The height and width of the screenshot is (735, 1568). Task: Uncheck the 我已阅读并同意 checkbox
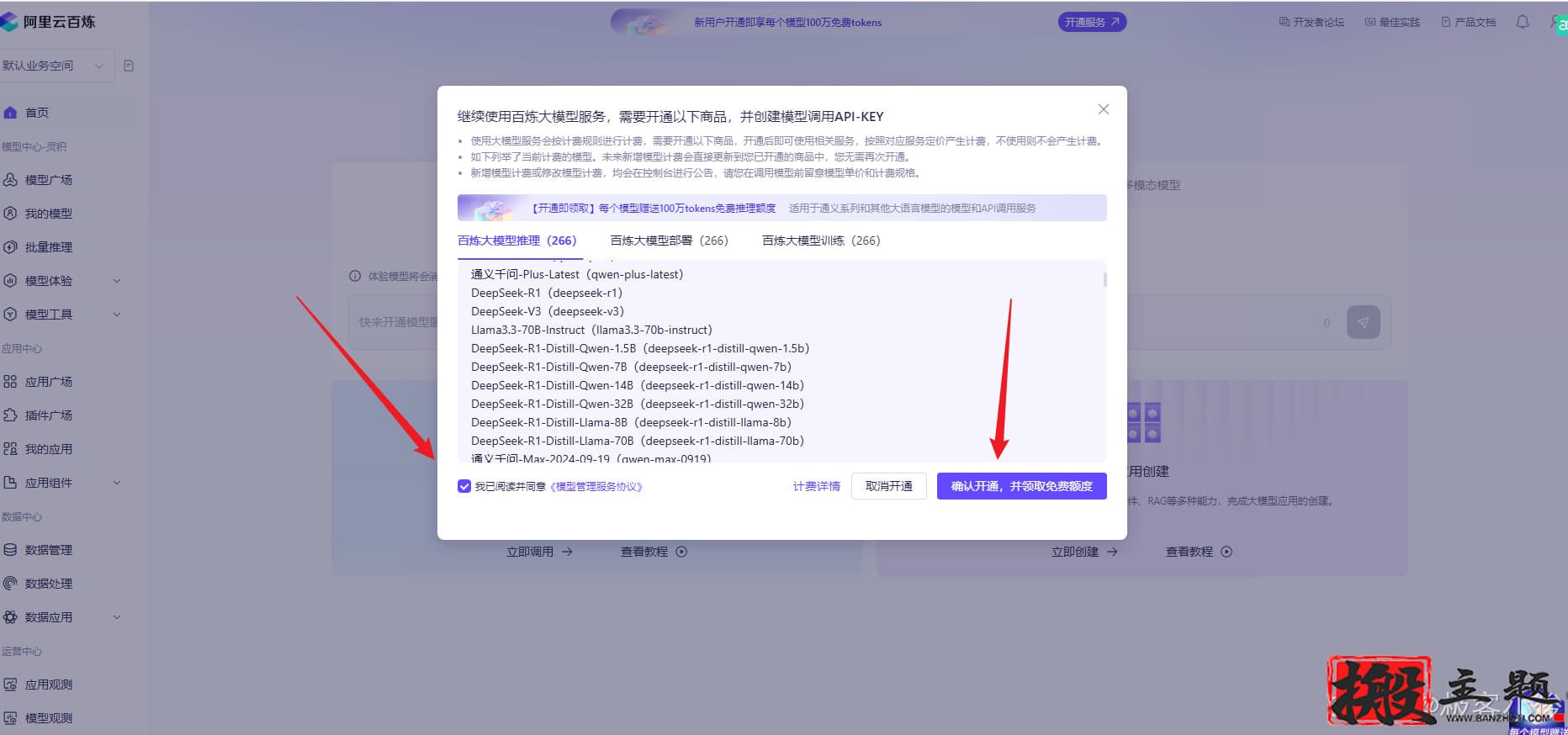click(464, 486)
